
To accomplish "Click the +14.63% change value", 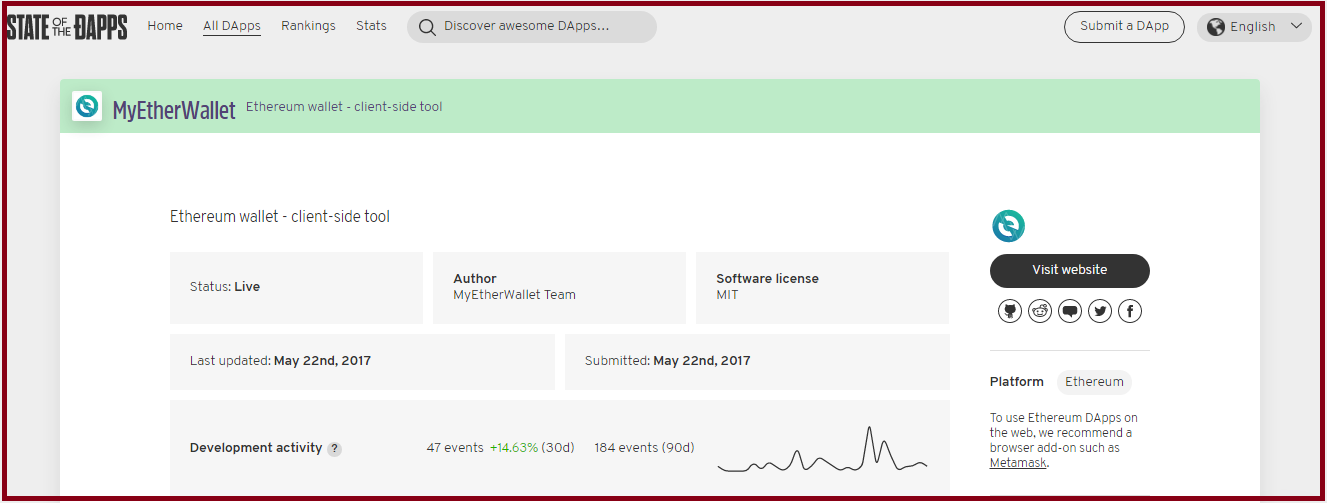I will click(x=514, y=448).
